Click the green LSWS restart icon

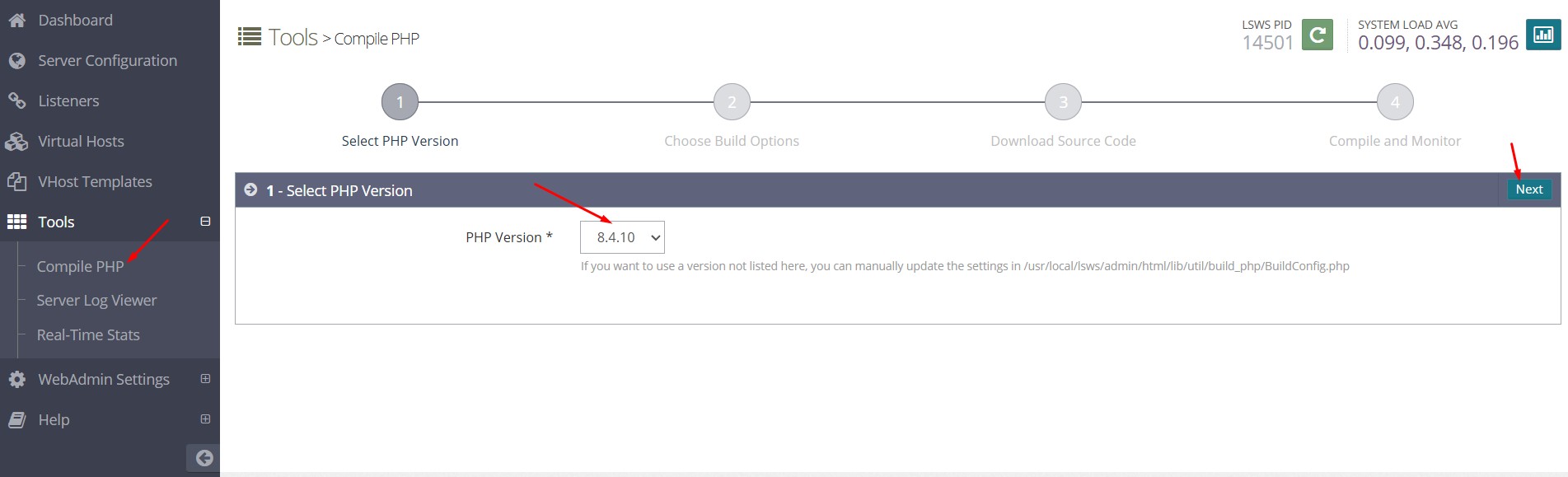click(x=1317, y=35)
